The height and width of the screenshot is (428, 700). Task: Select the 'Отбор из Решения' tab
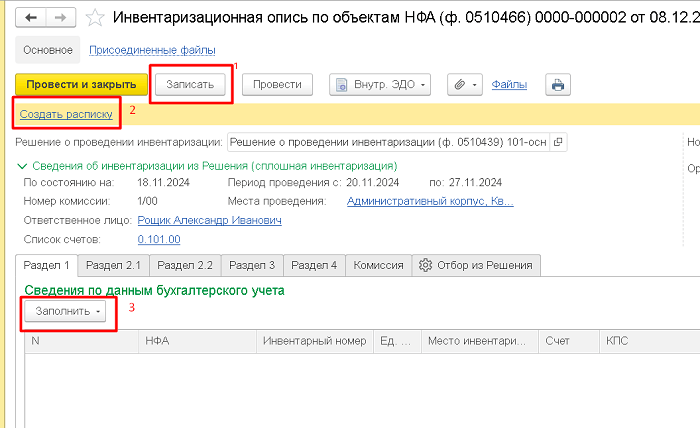pos(477,265)
